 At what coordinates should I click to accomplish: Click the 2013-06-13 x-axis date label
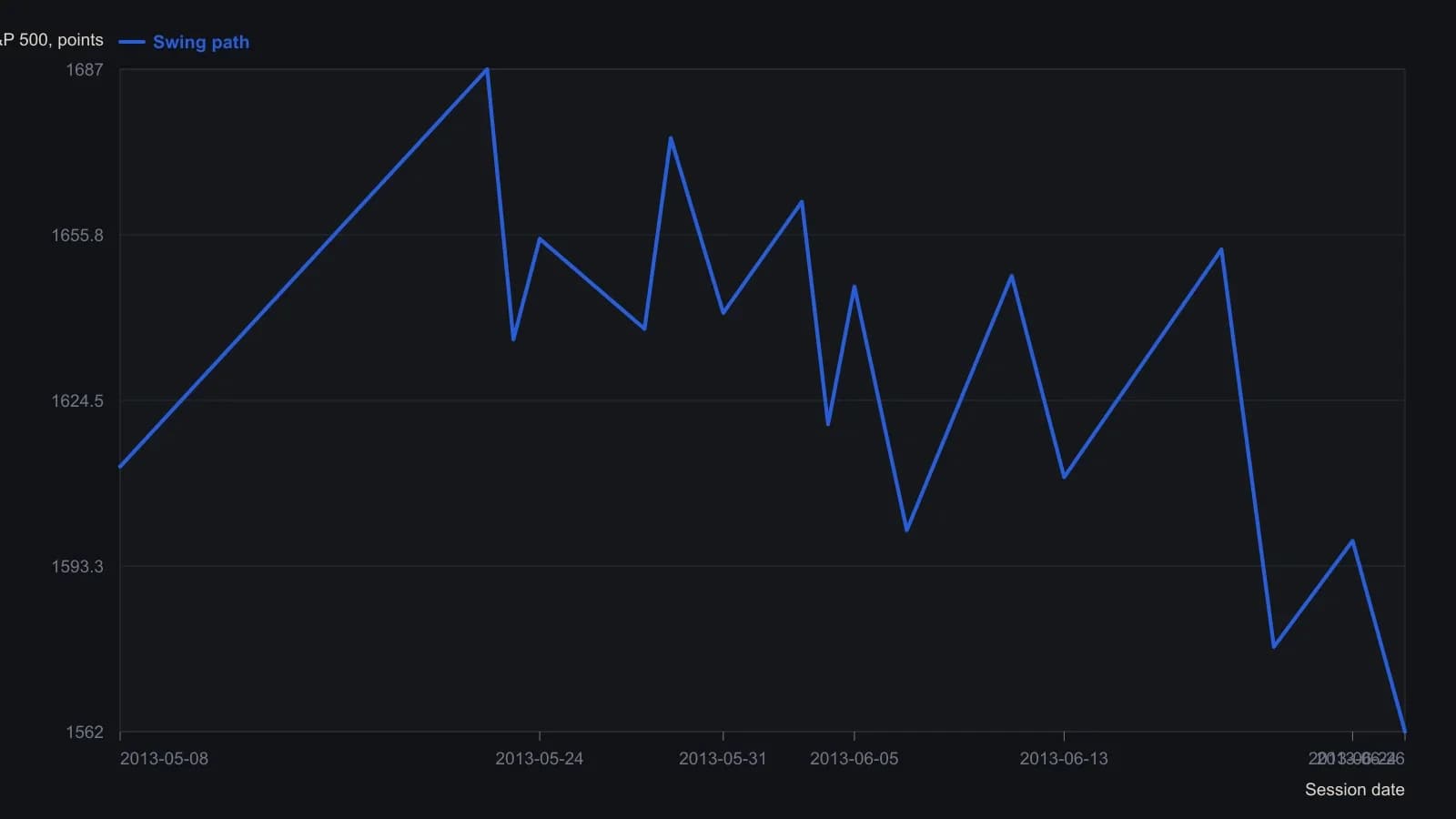(x=1064, y=758)
